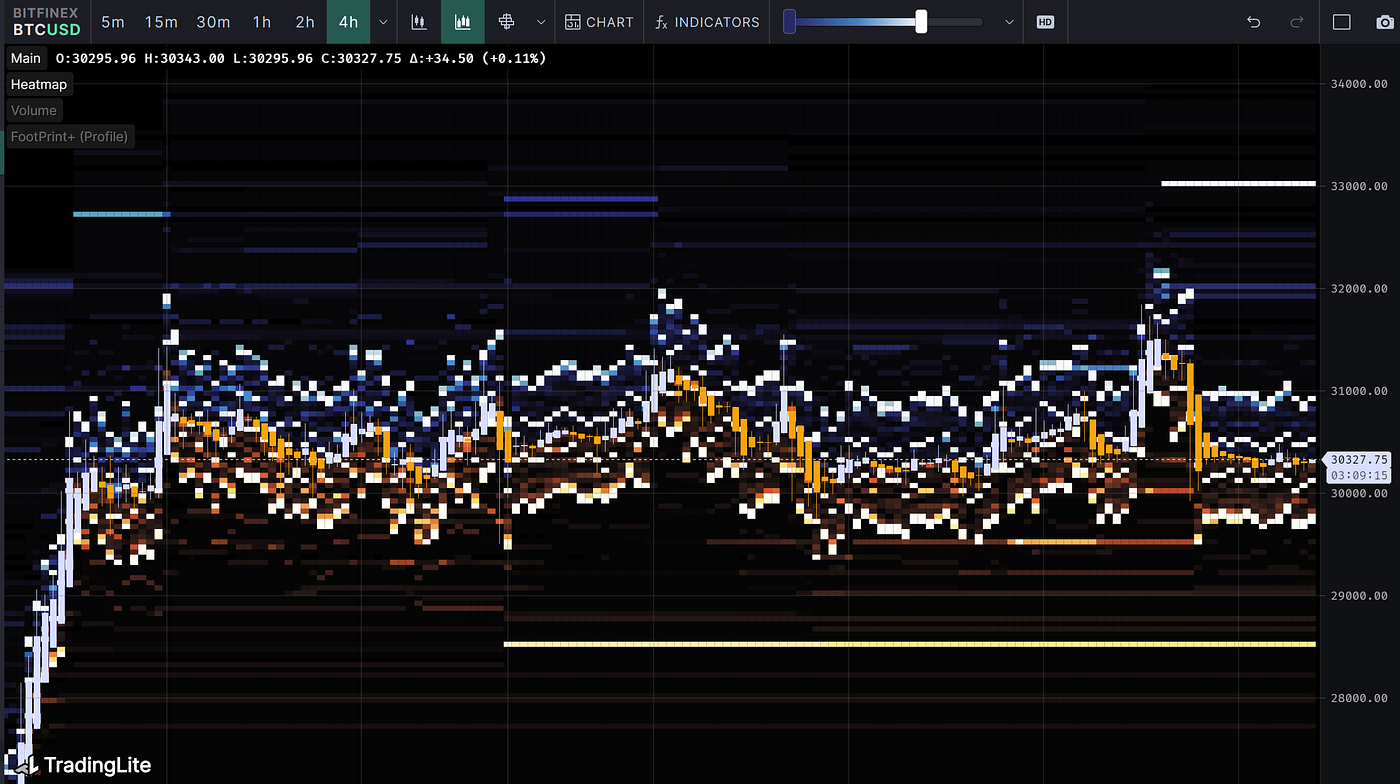Click the open value O:30295.96
Screen dimensions: 1400x784
pos(97,58)
